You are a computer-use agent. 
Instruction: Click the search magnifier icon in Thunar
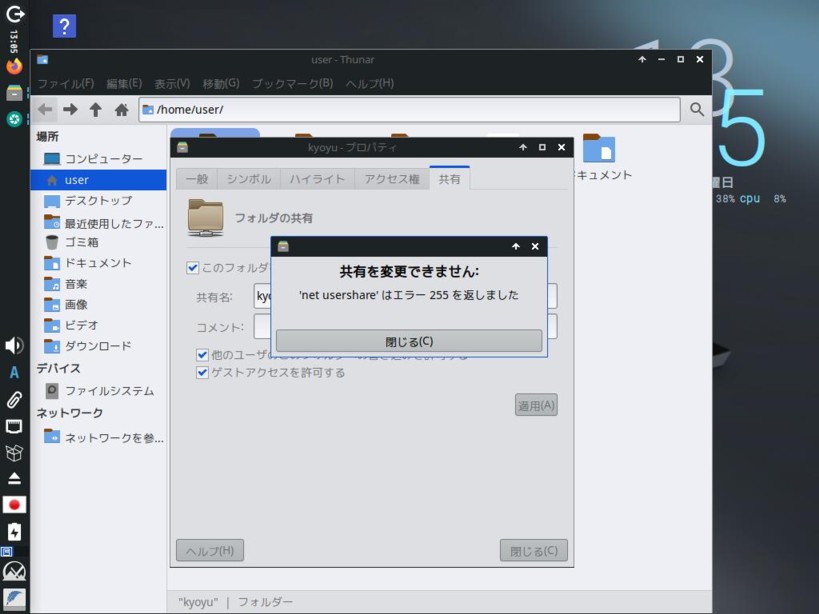pos(696,110)
